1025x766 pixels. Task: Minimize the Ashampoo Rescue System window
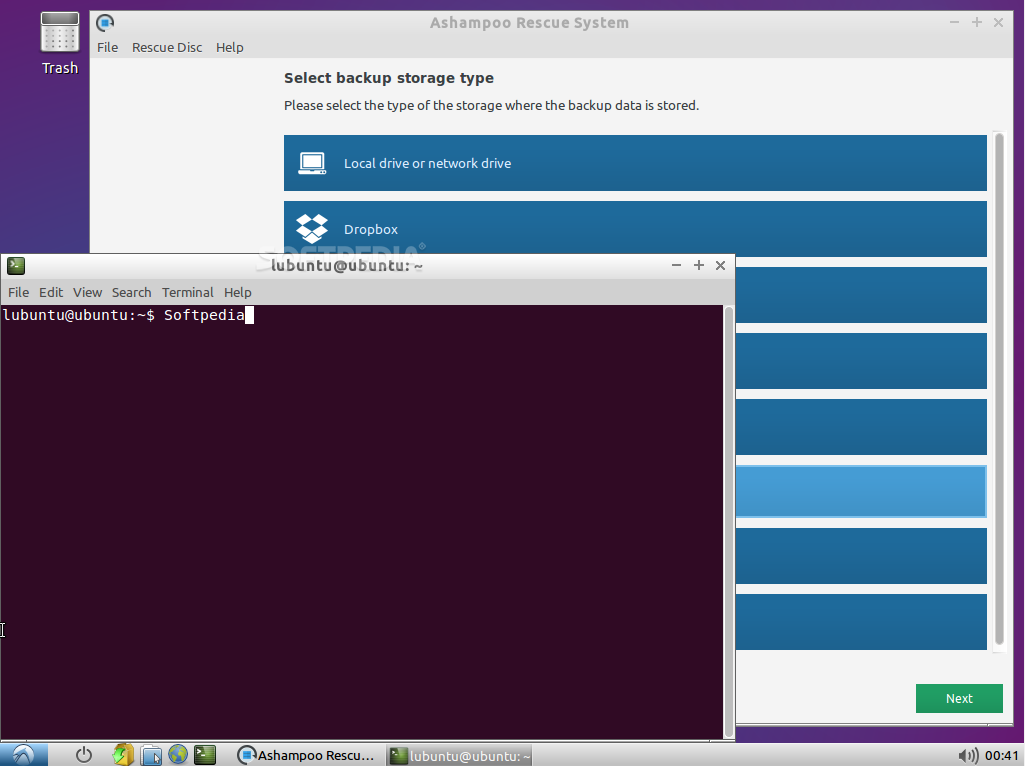[x=954, y=22]
